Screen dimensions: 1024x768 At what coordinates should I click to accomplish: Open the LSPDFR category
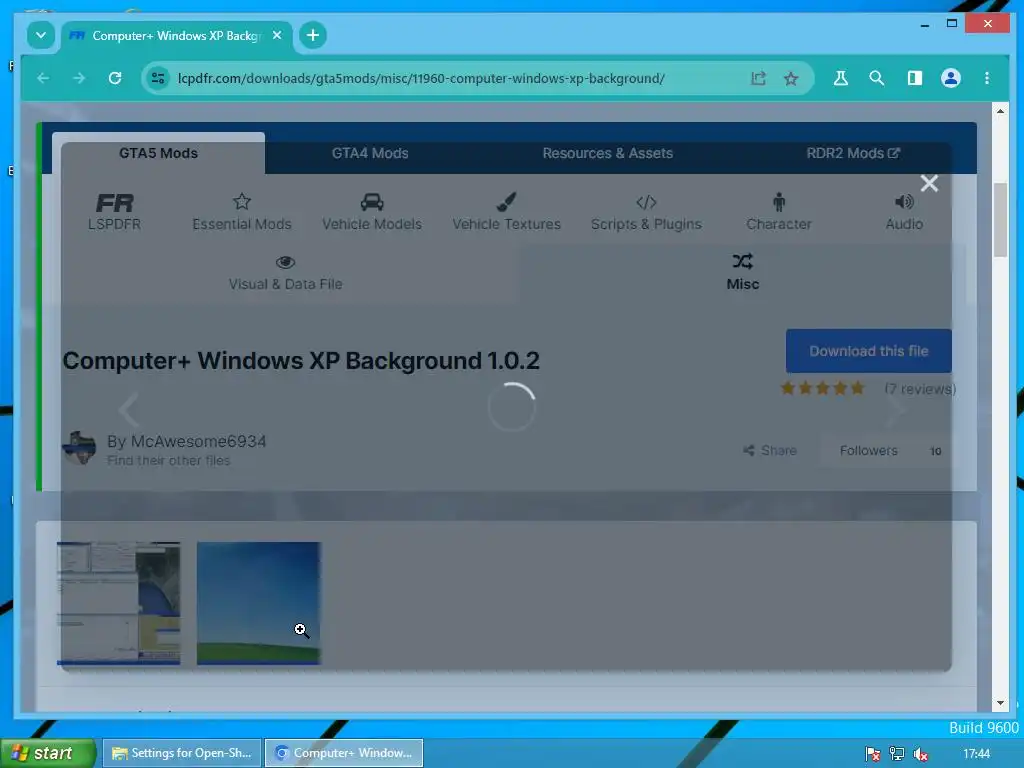point(114,212)
